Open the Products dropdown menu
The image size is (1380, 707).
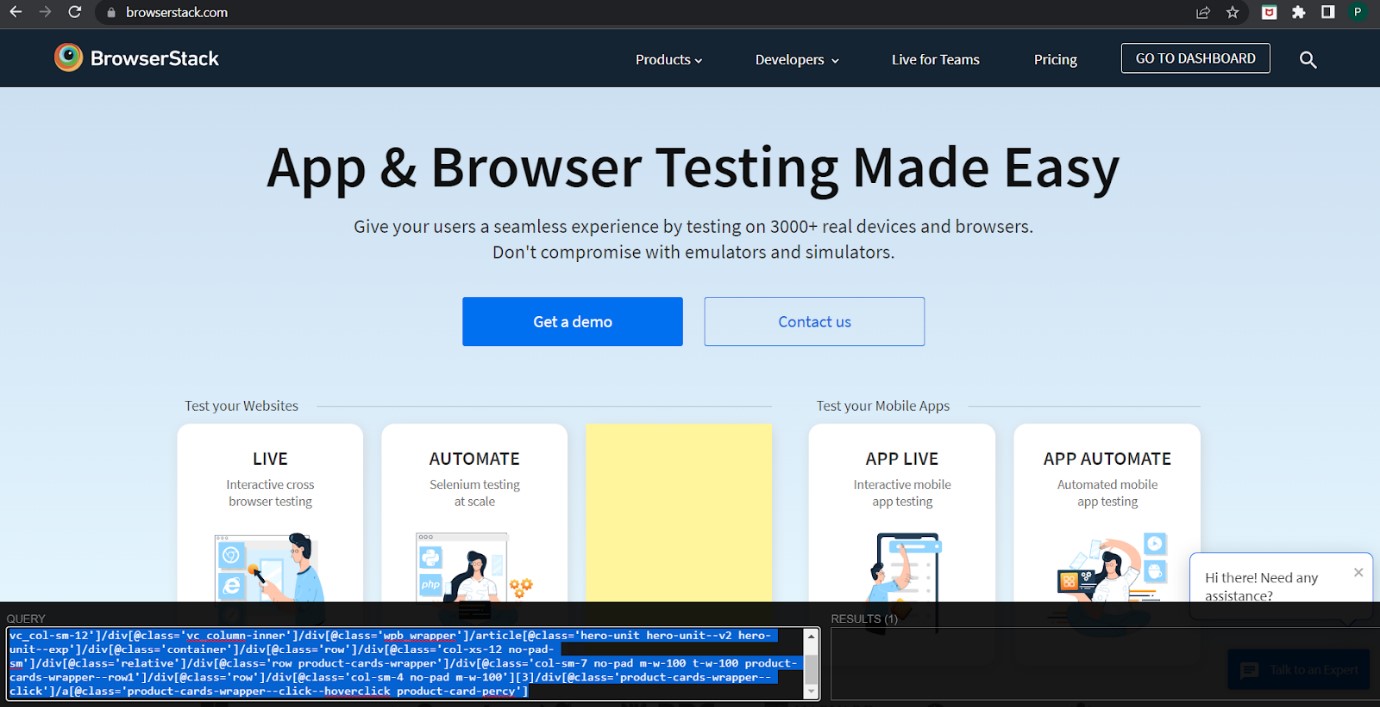point(668,59)
